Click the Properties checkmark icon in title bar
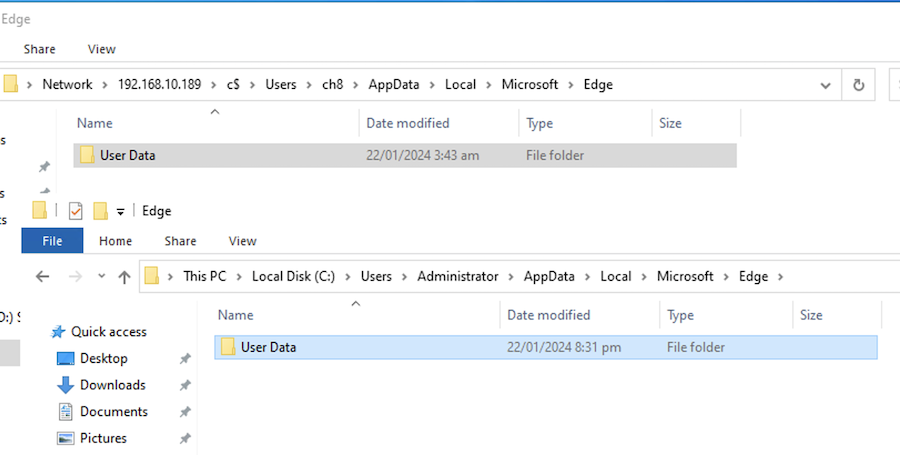This screenshot has height=455, width=900. [x=76, y=211]
